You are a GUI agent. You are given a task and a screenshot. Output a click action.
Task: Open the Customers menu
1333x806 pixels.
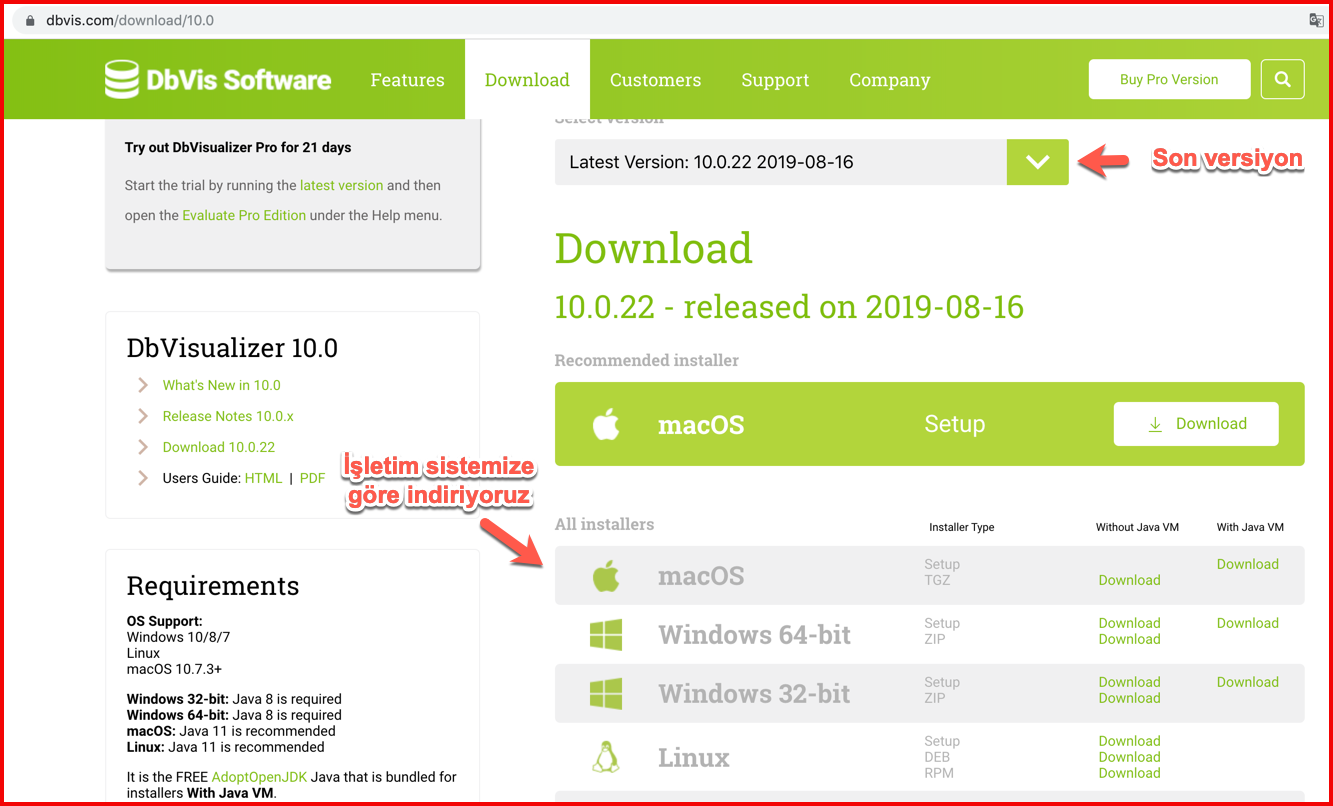pos(655,80)
